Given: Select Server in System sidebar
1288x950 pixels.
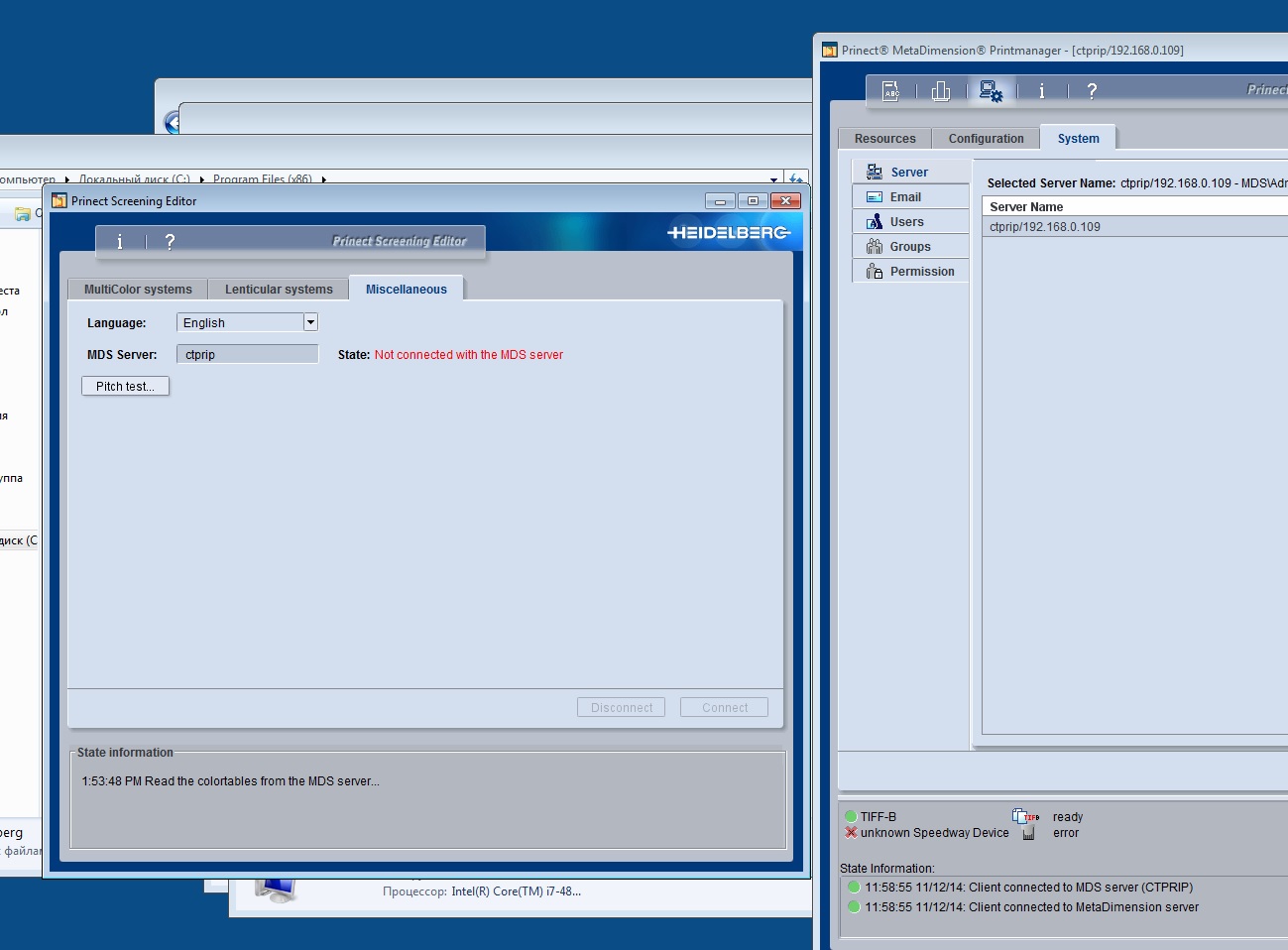Looking at the screenshot, I should pyautogui.click(x=910, y=172).
